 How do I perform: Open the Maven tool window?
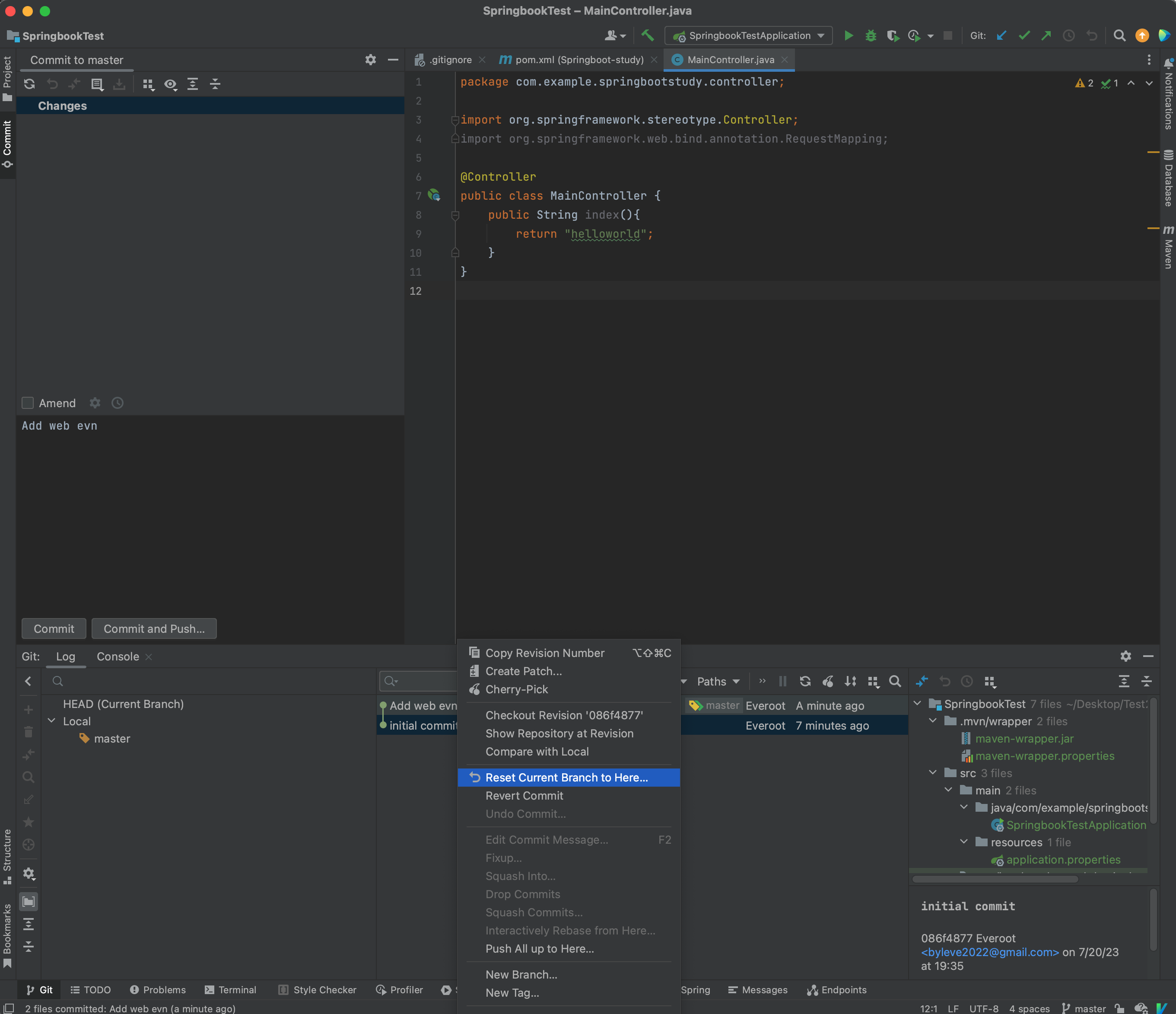pyautogui.click(x=1168, y=247)
